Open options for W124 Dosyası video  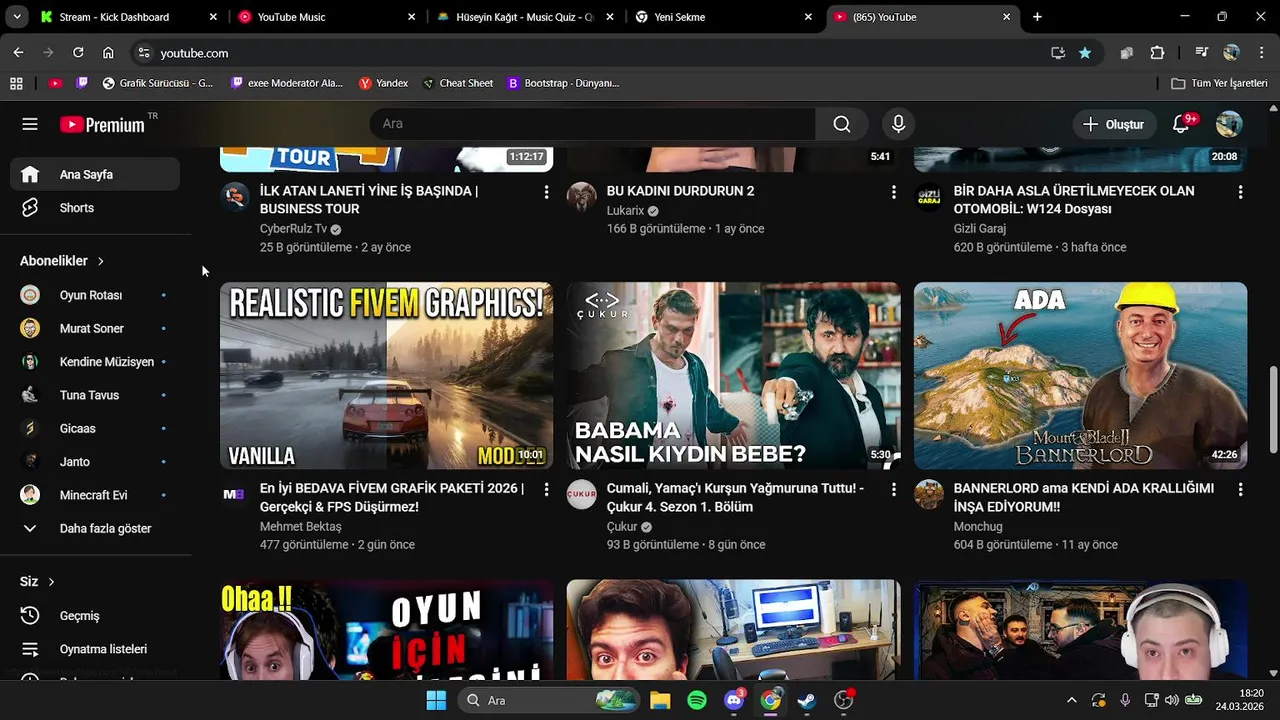click(x=1240, y=191)
